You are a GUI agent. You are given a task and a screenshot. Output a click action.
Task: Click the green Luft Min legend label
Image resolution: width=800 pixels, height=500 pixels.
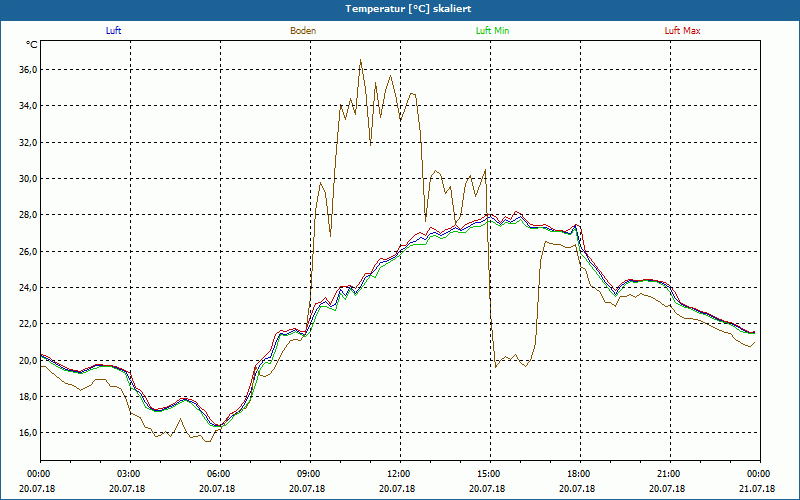pos(492,31)
